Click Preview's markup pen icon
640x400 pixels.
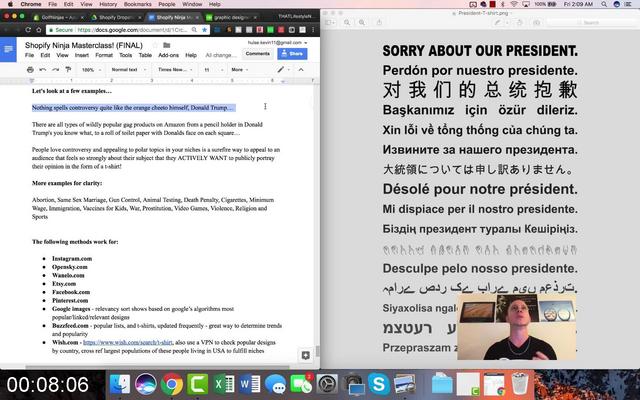pos(497,22)
